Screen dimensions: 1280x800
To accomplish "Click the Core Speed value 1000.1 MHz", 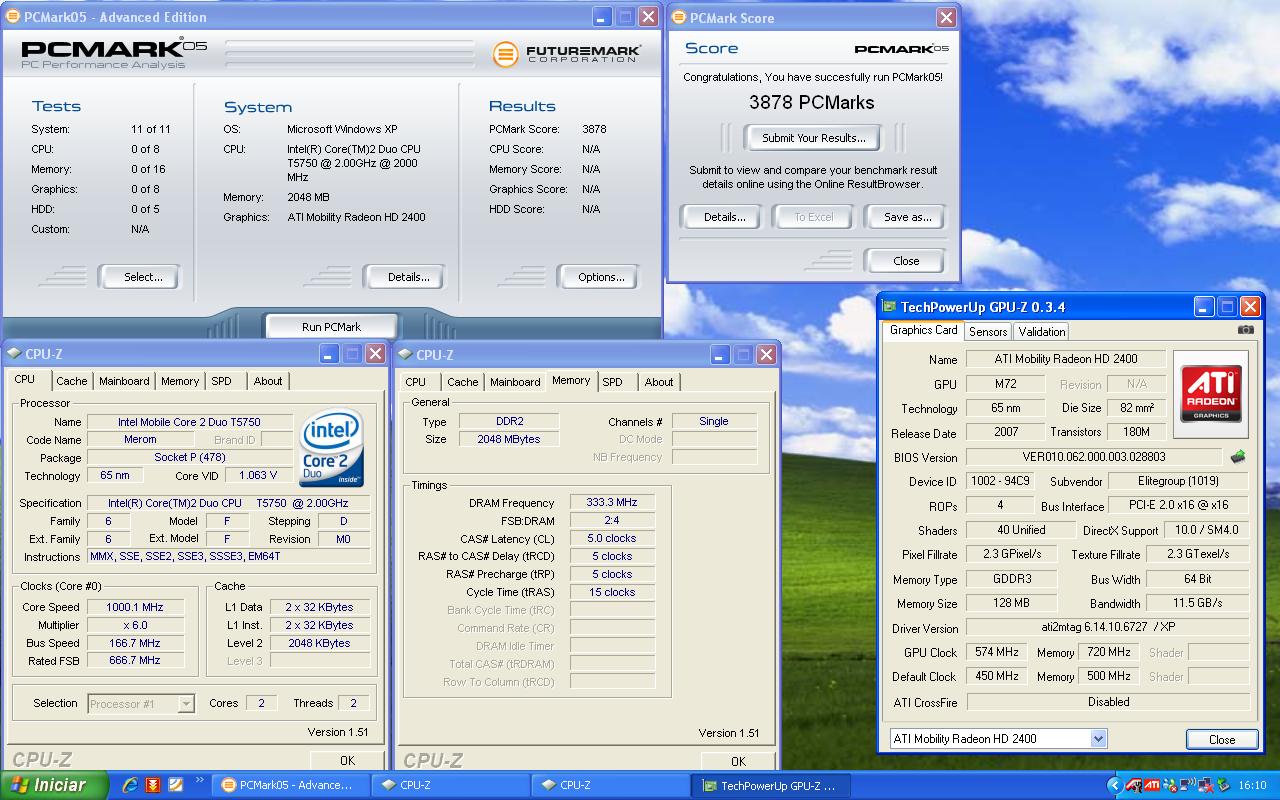I will tap(136, 607).
